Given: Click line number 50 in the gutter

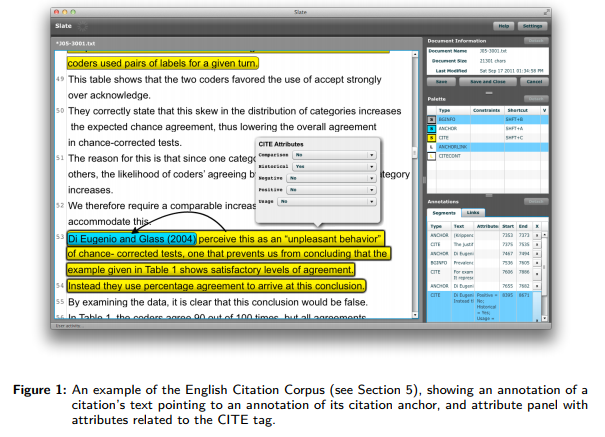Looking at the screenshot, I should tap(60, 111).
